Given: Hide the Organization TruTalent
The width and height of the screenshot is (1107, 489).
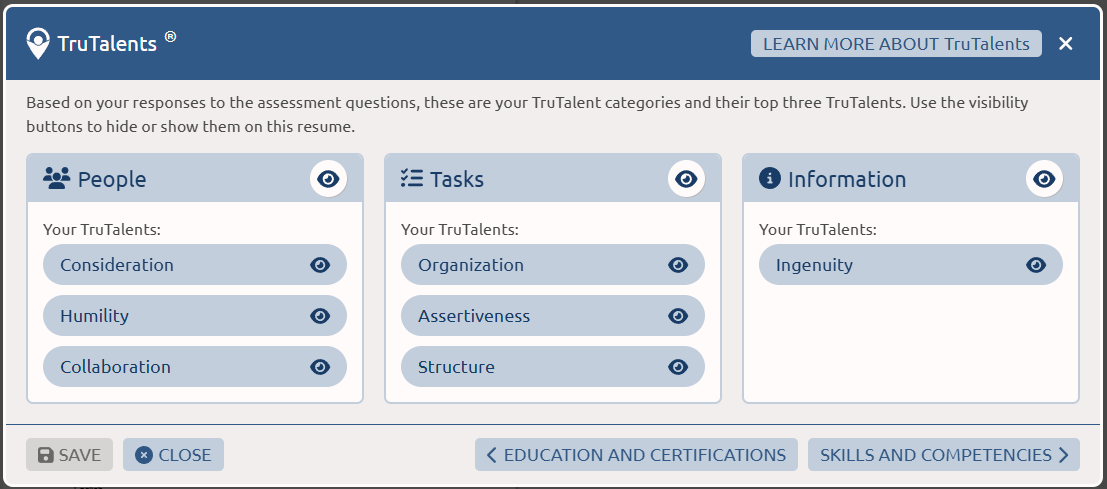Looking at the screenshot, I should [x=678, y=265].
